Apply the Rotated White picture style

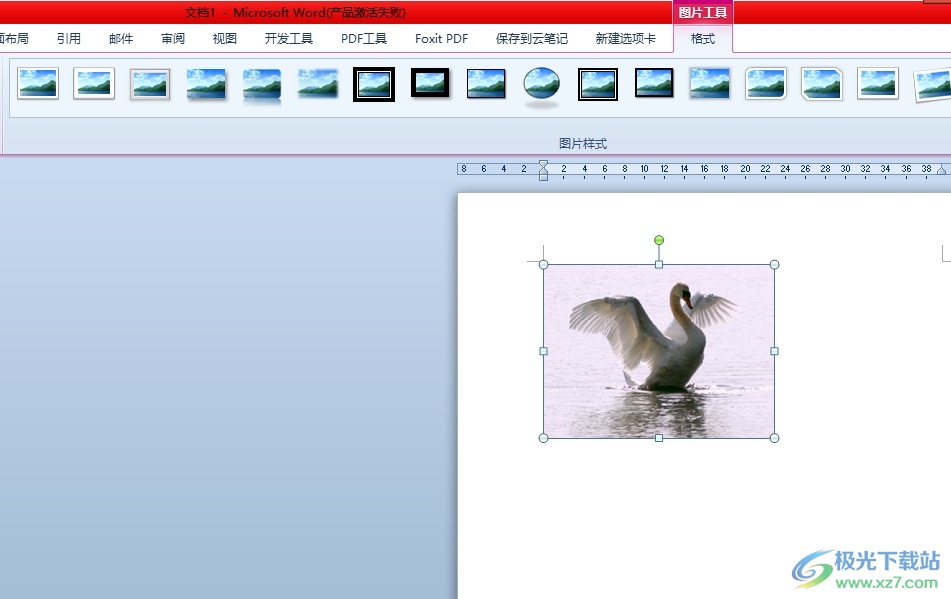(933, 85)
